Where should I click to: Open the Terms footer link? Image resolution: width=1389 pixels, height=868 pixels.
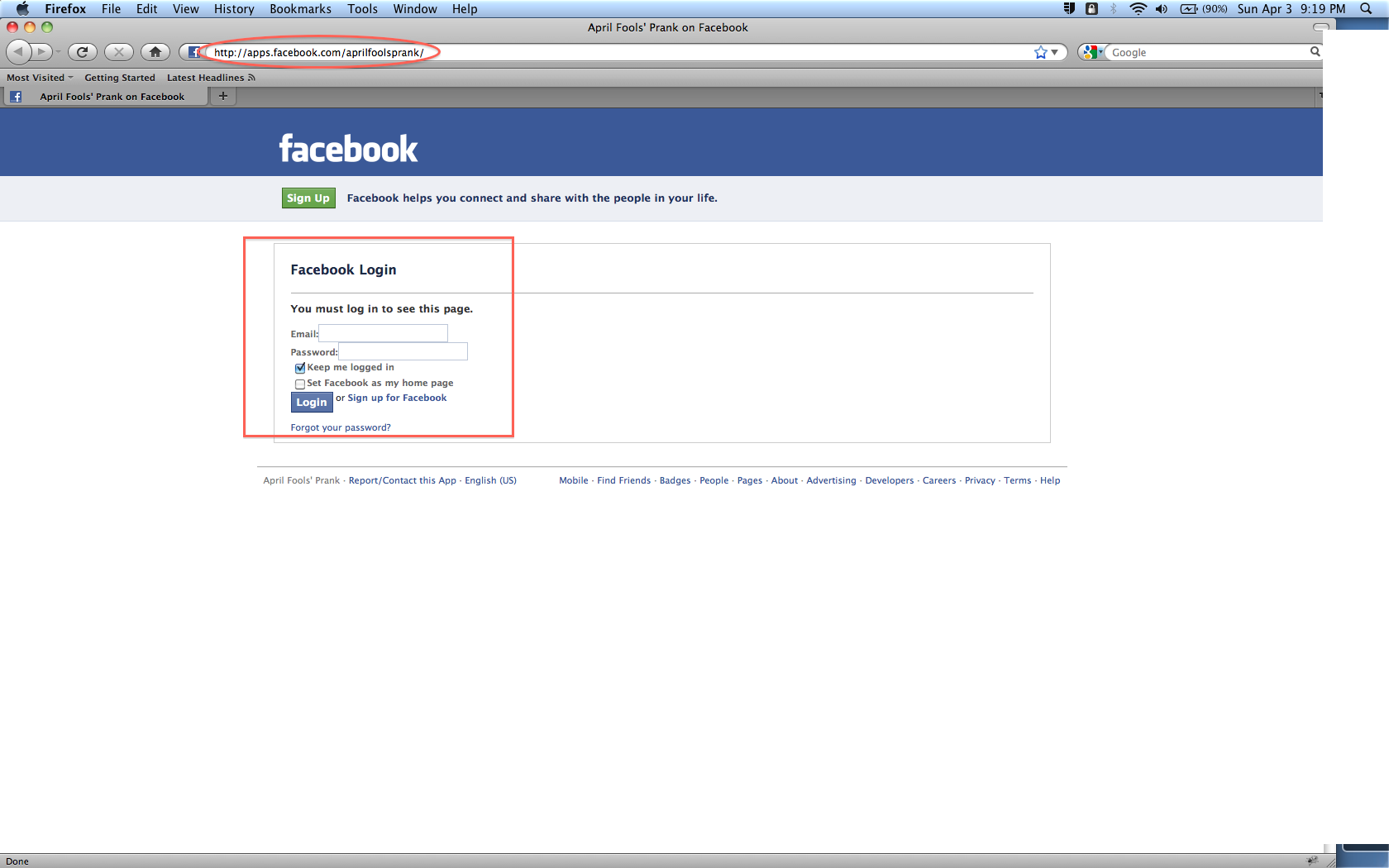click(1018, 480)
